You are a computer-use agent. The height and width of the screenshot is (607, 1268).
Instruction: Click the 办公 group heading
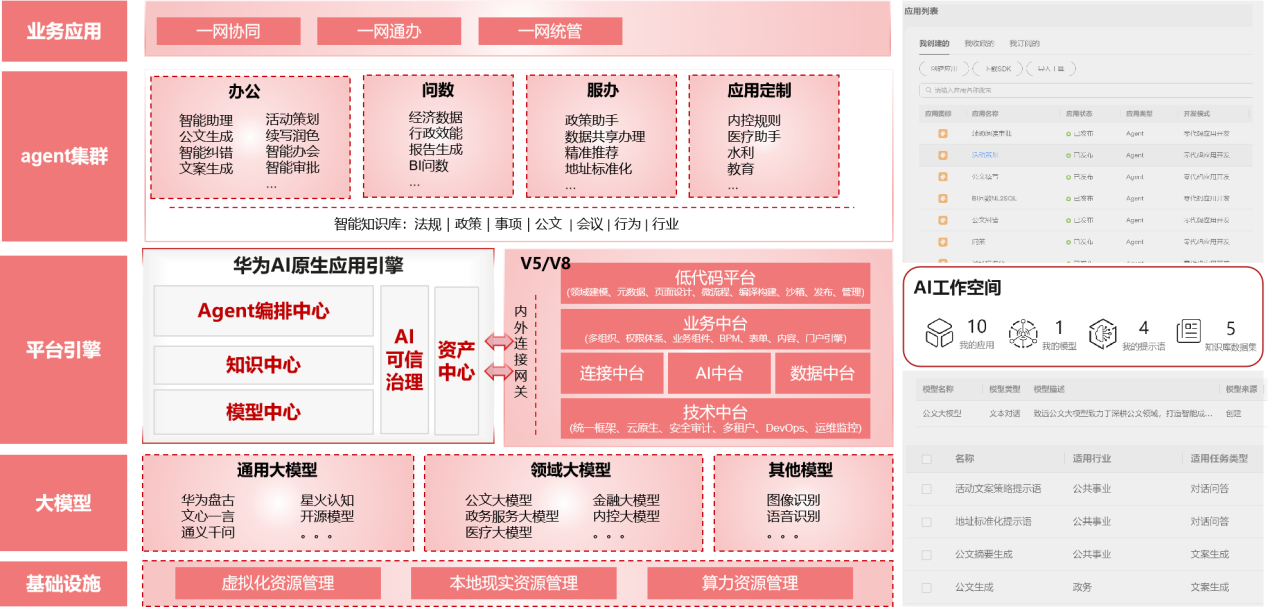(x=244, y=91)
